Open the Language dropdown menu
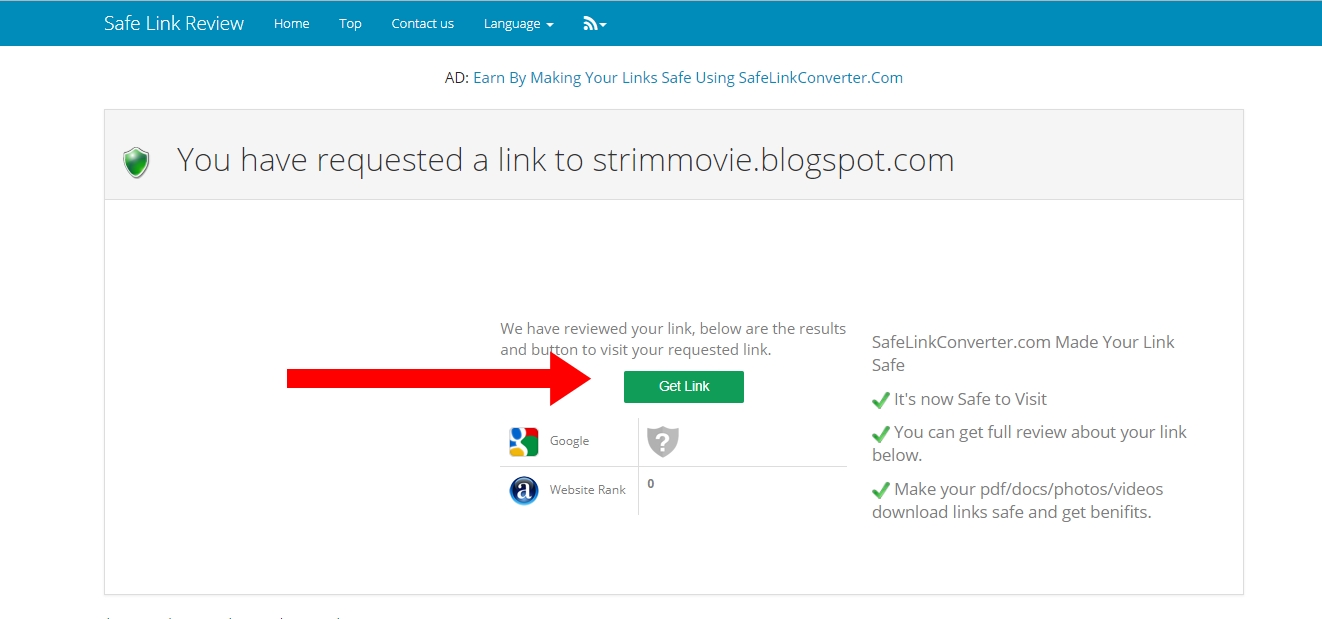This screenshot has height=619, width=1322. point(518,23)
